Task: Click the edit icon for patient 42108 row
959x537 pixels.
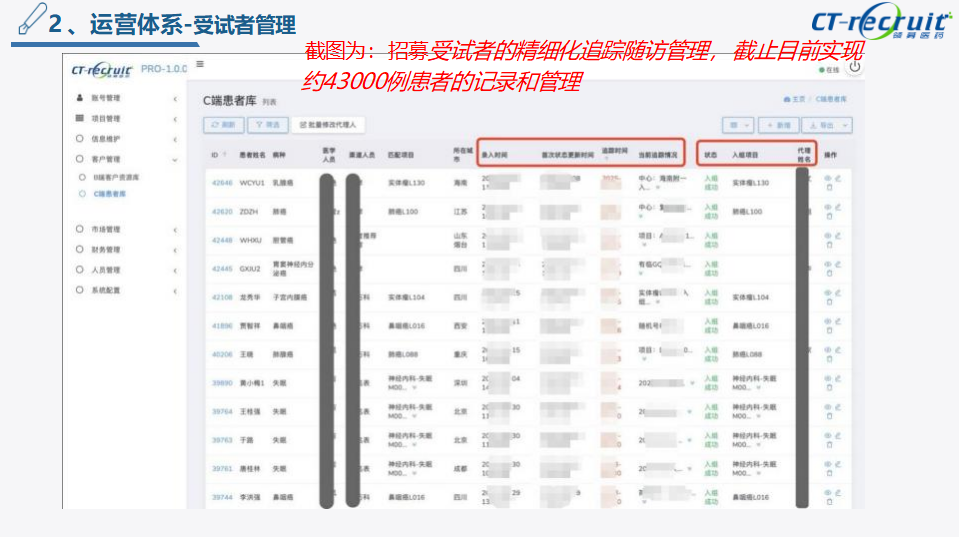Action: [x=838, y=293]
